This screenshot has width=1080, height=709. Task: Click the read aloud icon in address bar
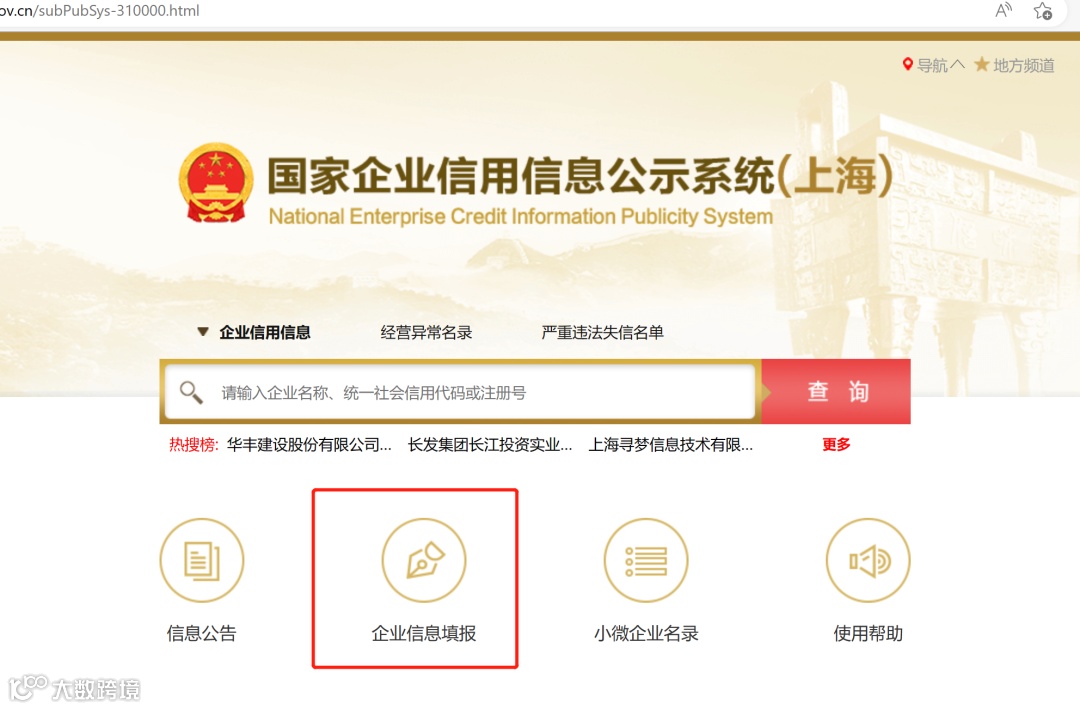pos(1004,10)
